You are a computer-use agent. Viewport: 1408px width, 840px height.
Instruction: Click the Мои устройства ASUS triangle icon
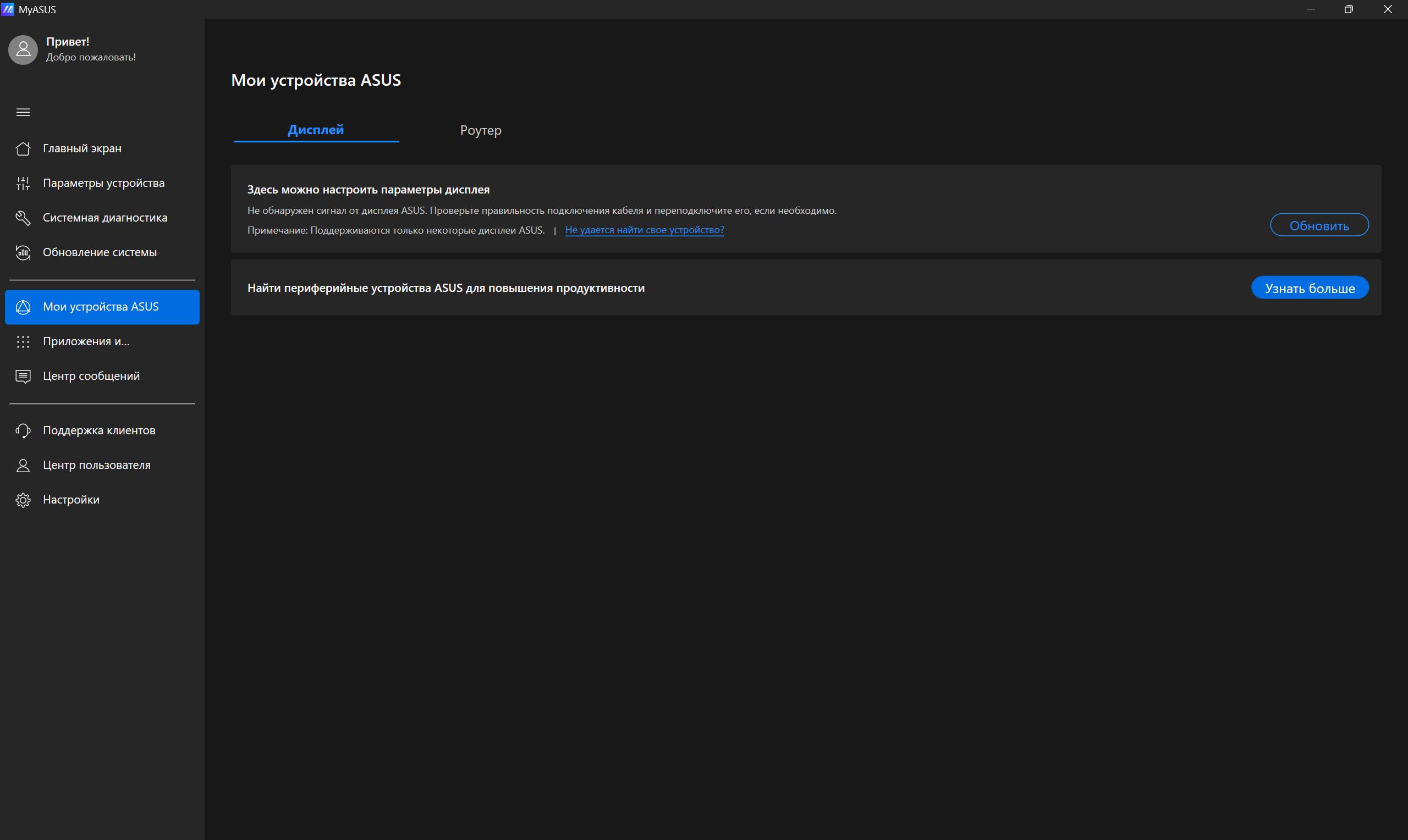(23, 307)
